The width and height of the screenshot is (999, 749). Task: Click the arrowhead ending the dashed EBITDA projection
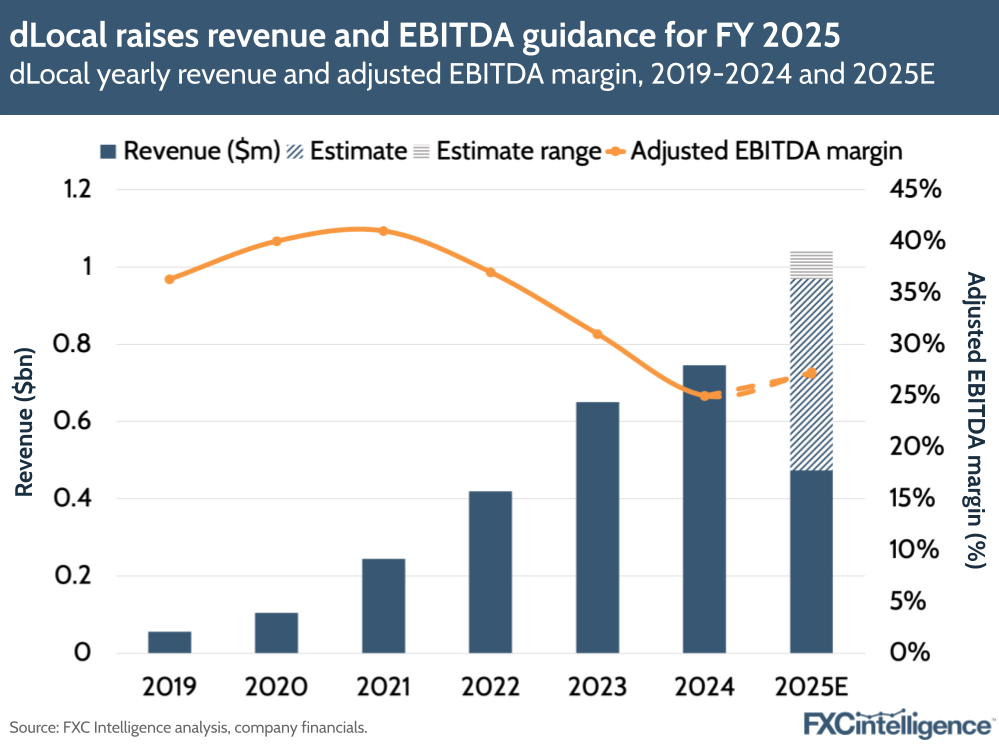[x=812, y=372]
